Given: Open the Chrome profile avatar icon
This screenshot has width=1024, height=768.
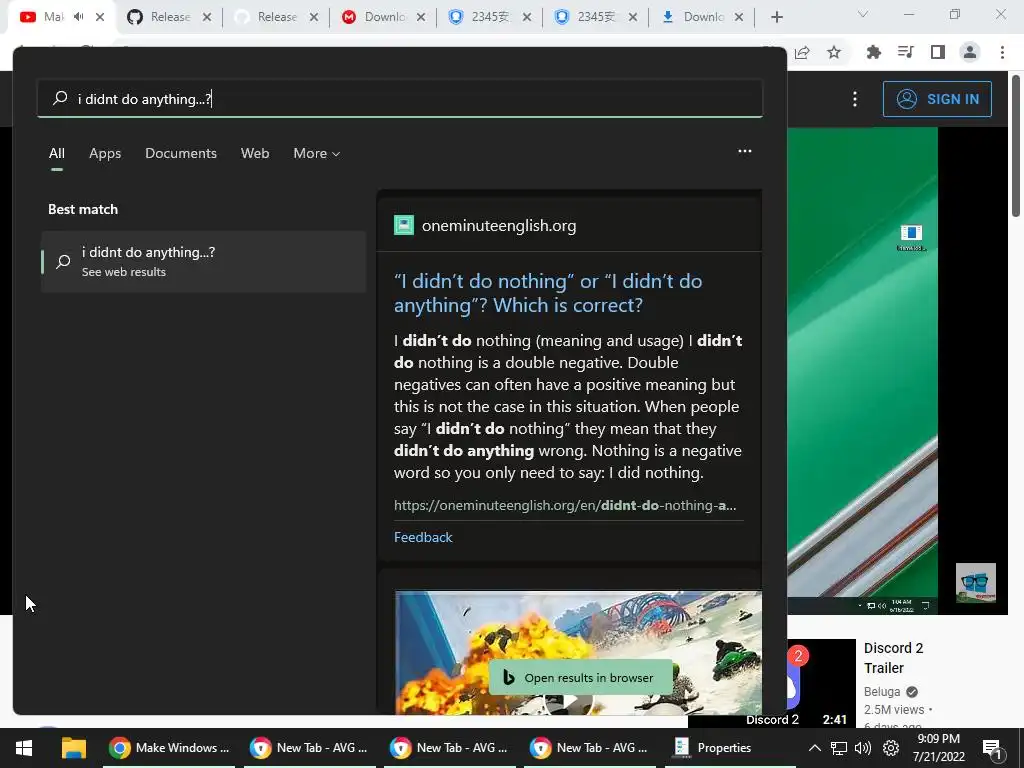Looking at the screenshot, I should (970, 52).
